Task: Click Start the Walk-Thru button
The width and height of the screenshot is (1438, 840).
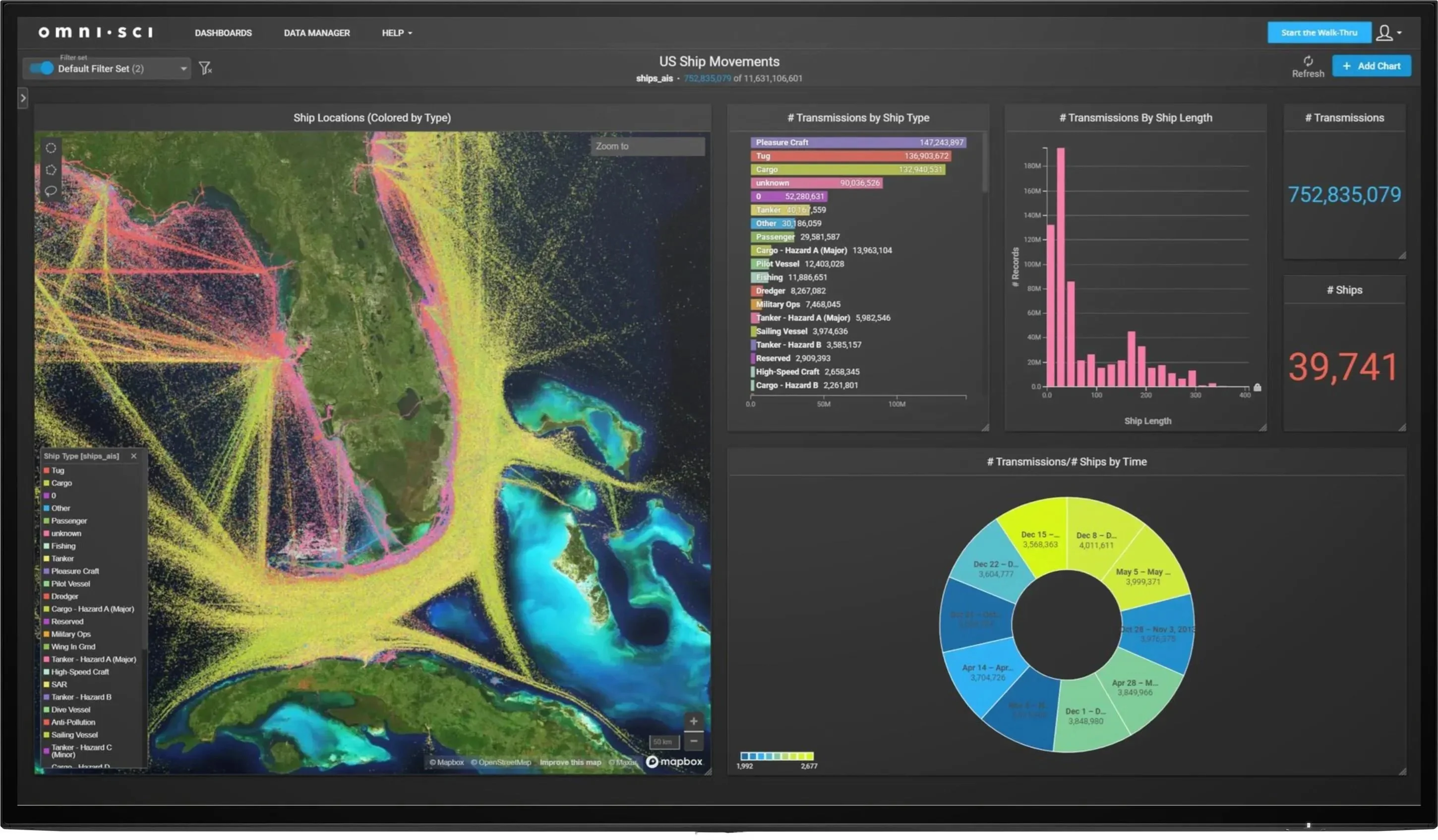Action: (x=1318, y=33)
